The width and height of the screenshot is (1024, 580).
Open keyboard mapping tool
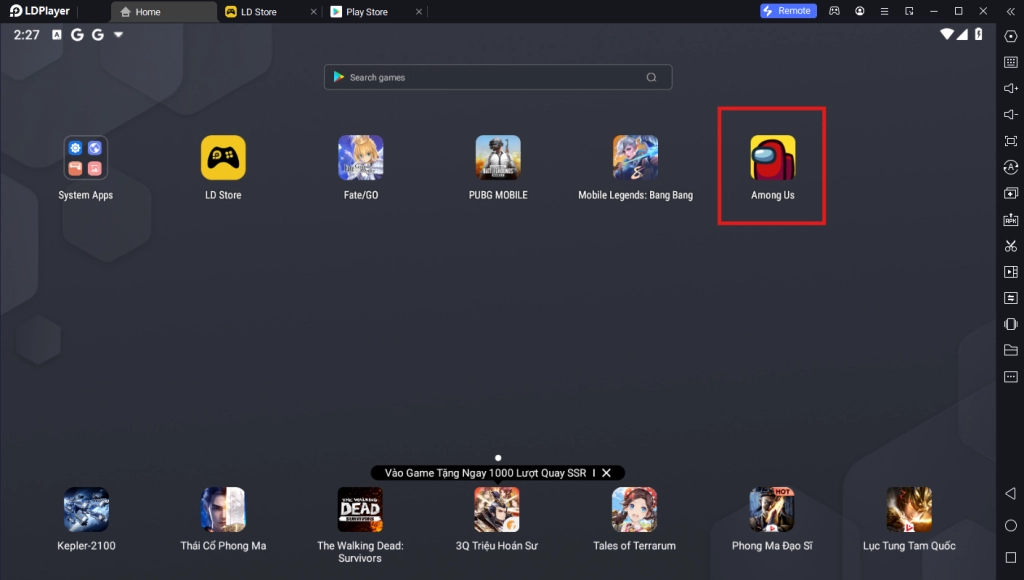click(x=1010, y=62)
